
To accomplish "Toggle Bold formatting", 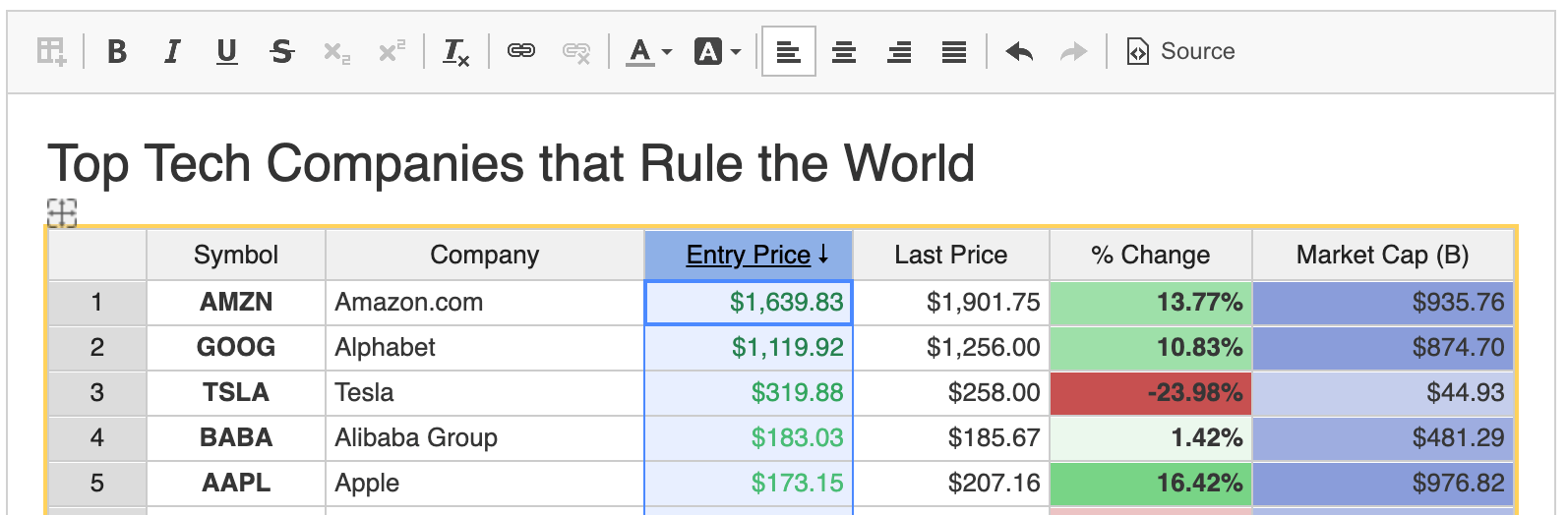I will click(117, 51).
